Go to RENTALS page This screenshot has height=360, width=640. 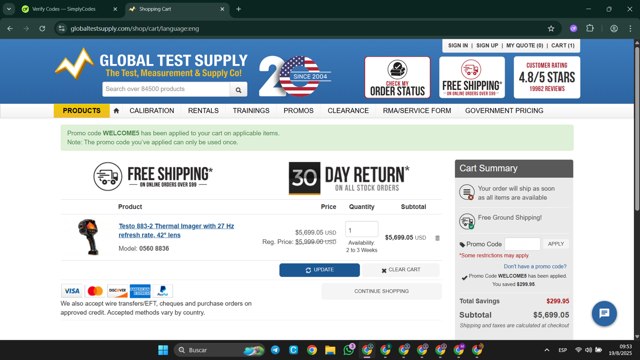click(203, 111)
